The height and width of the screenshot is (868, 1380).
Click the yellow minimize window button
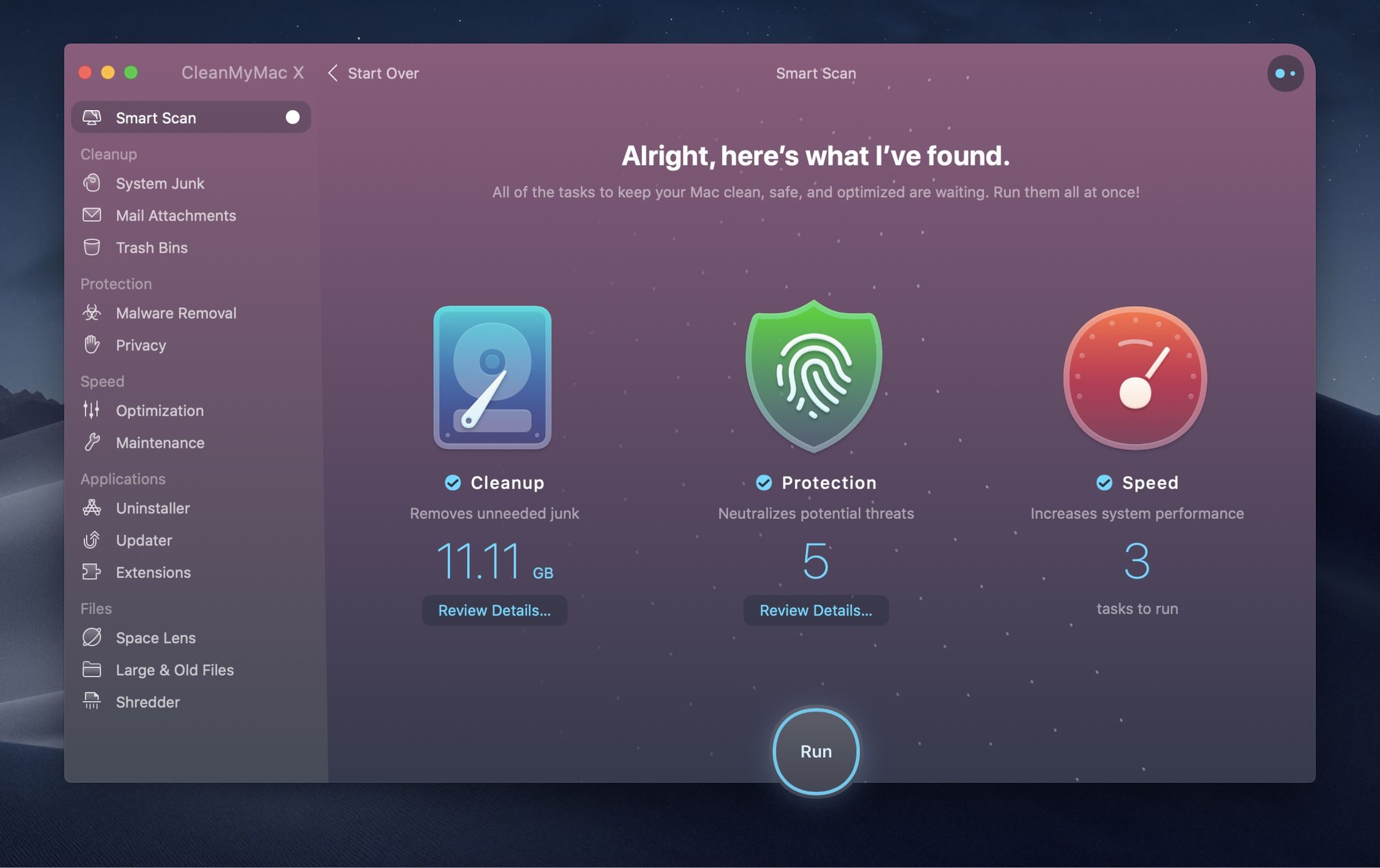pos(108,72)
